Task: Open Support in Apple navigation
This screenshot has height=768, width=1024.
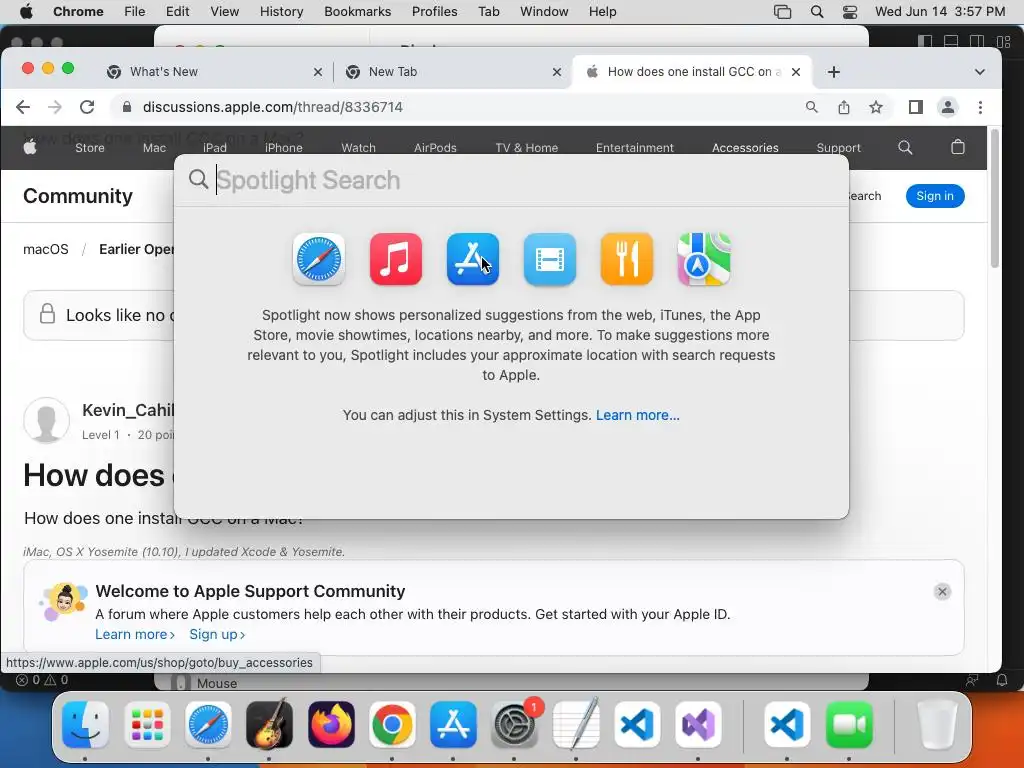Action: point(839,148)
